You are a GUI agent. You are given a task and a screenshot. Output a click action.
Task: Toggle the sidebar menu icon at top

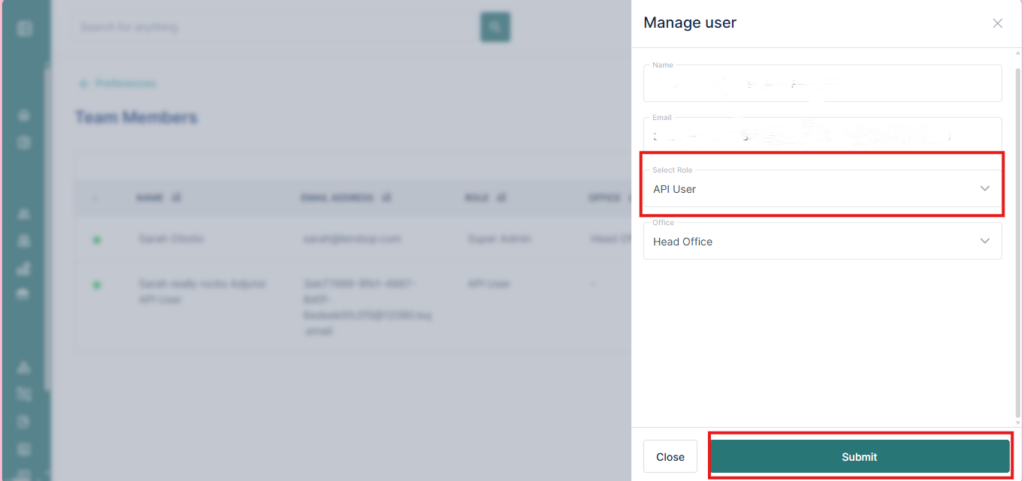pyautogui.click(x=24, y=28)
